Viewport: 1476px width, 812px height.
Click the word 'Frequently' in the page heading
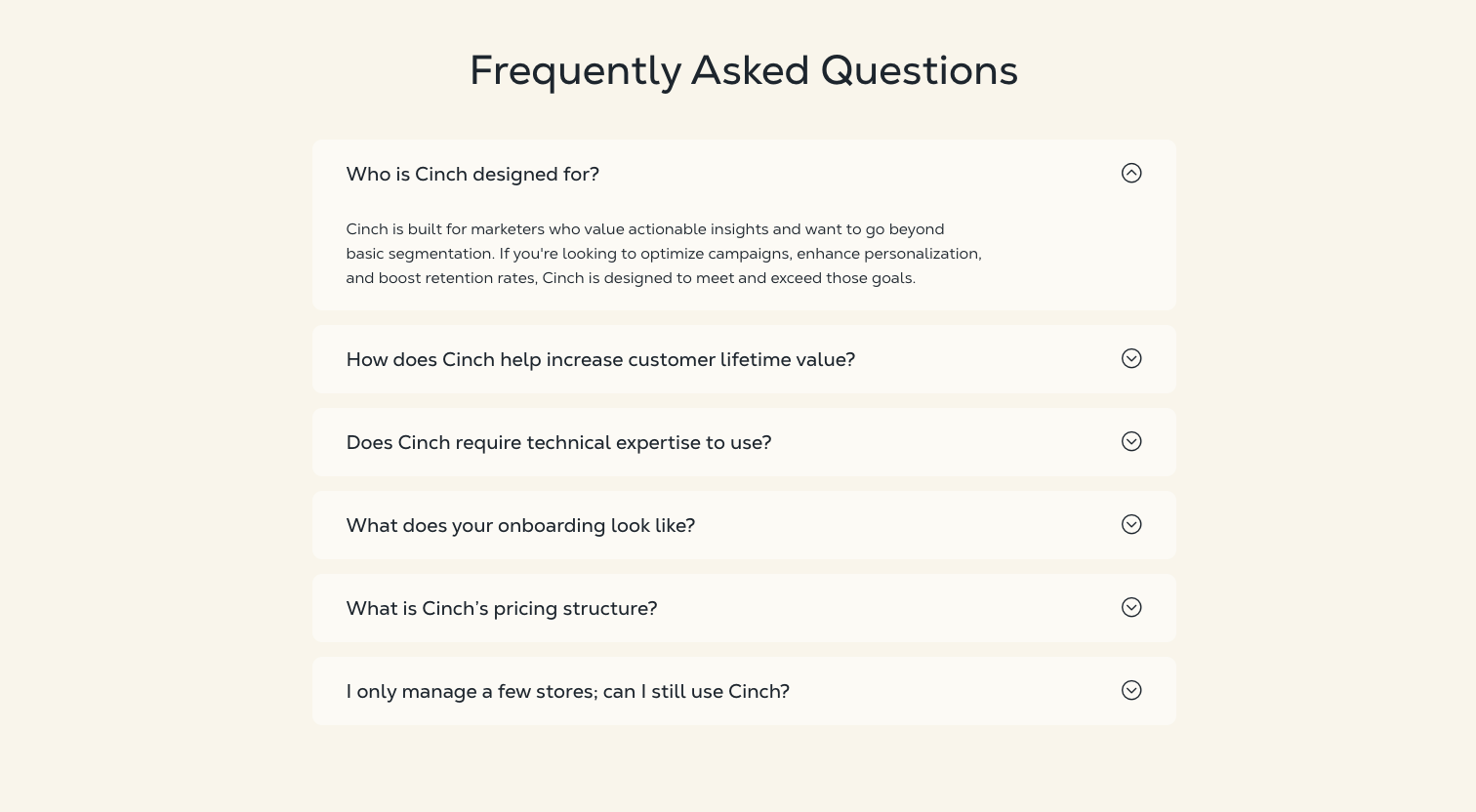[575, 71]
